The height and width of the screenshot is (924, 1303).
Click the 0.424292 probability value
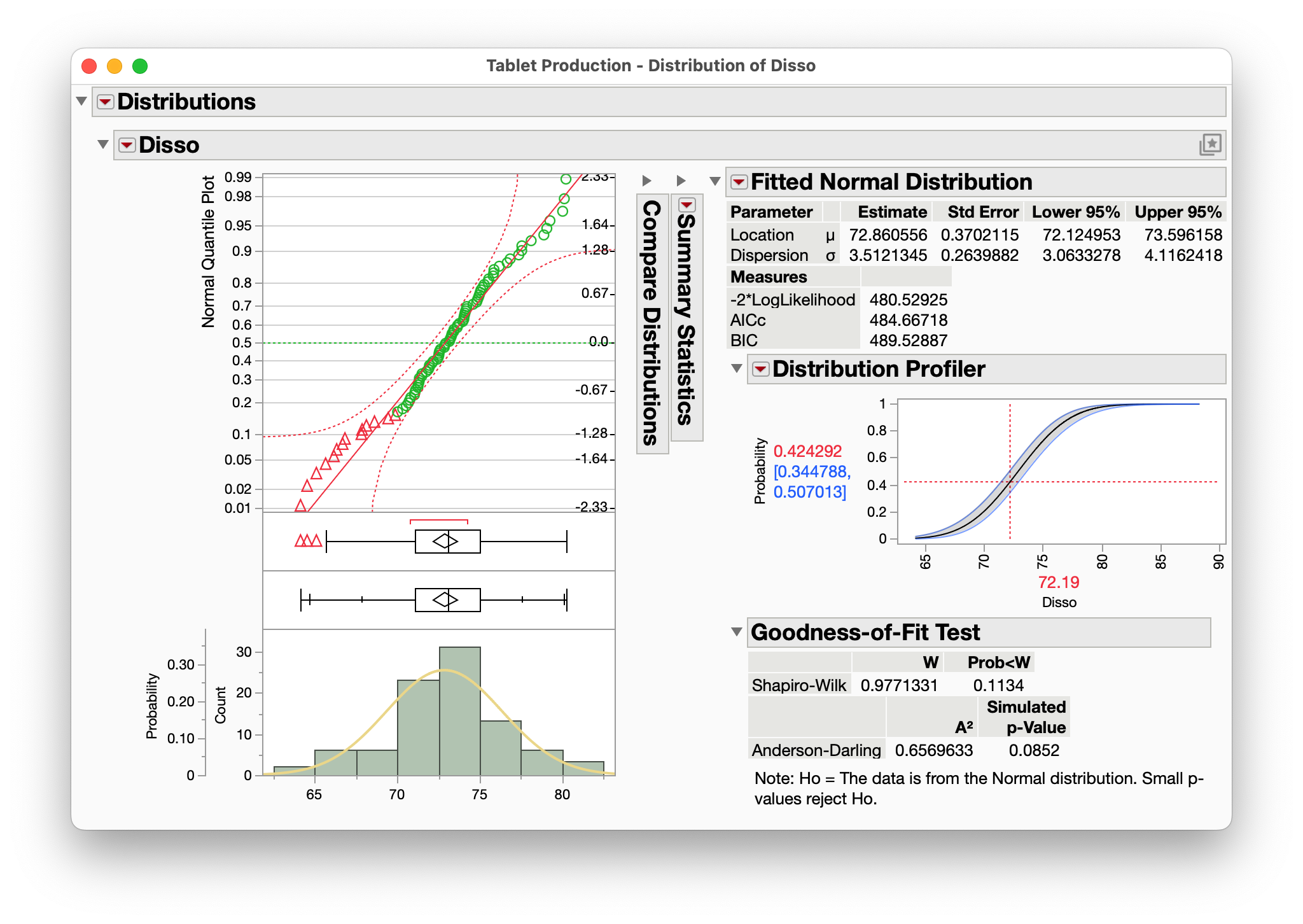[807, 451]
